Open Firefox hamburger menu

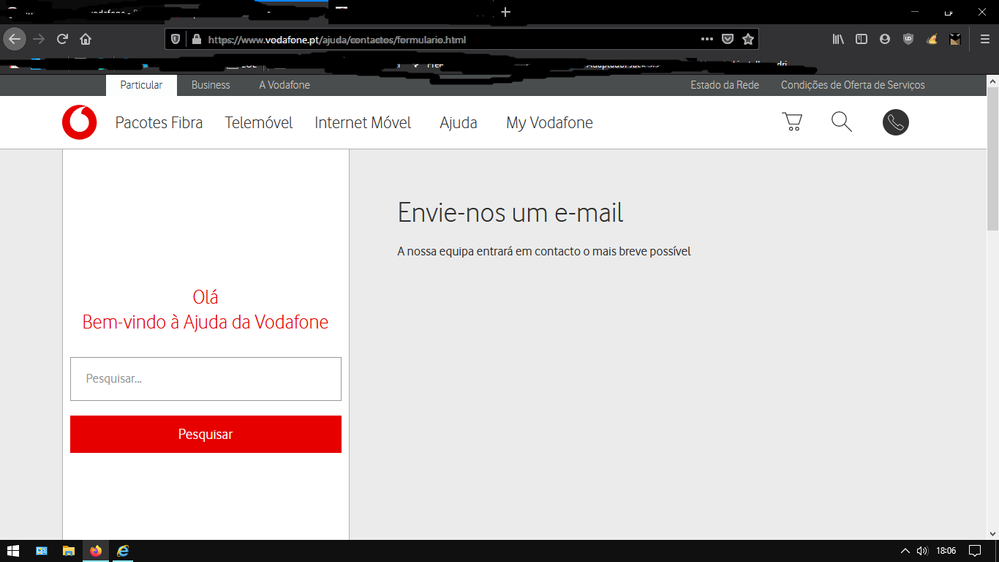tap(985, 39)
